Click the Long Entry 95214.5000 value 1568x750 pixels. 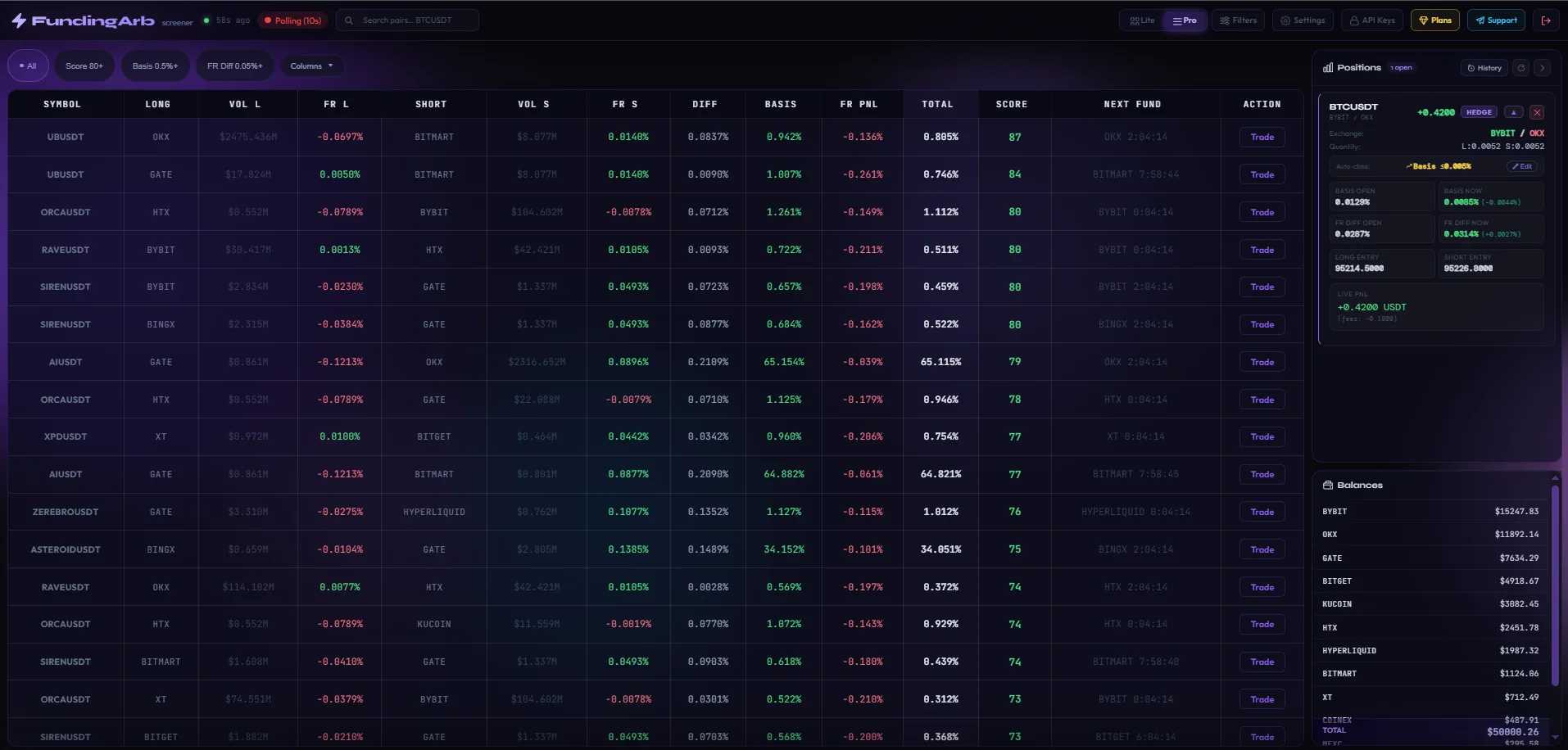point(1359,269)
